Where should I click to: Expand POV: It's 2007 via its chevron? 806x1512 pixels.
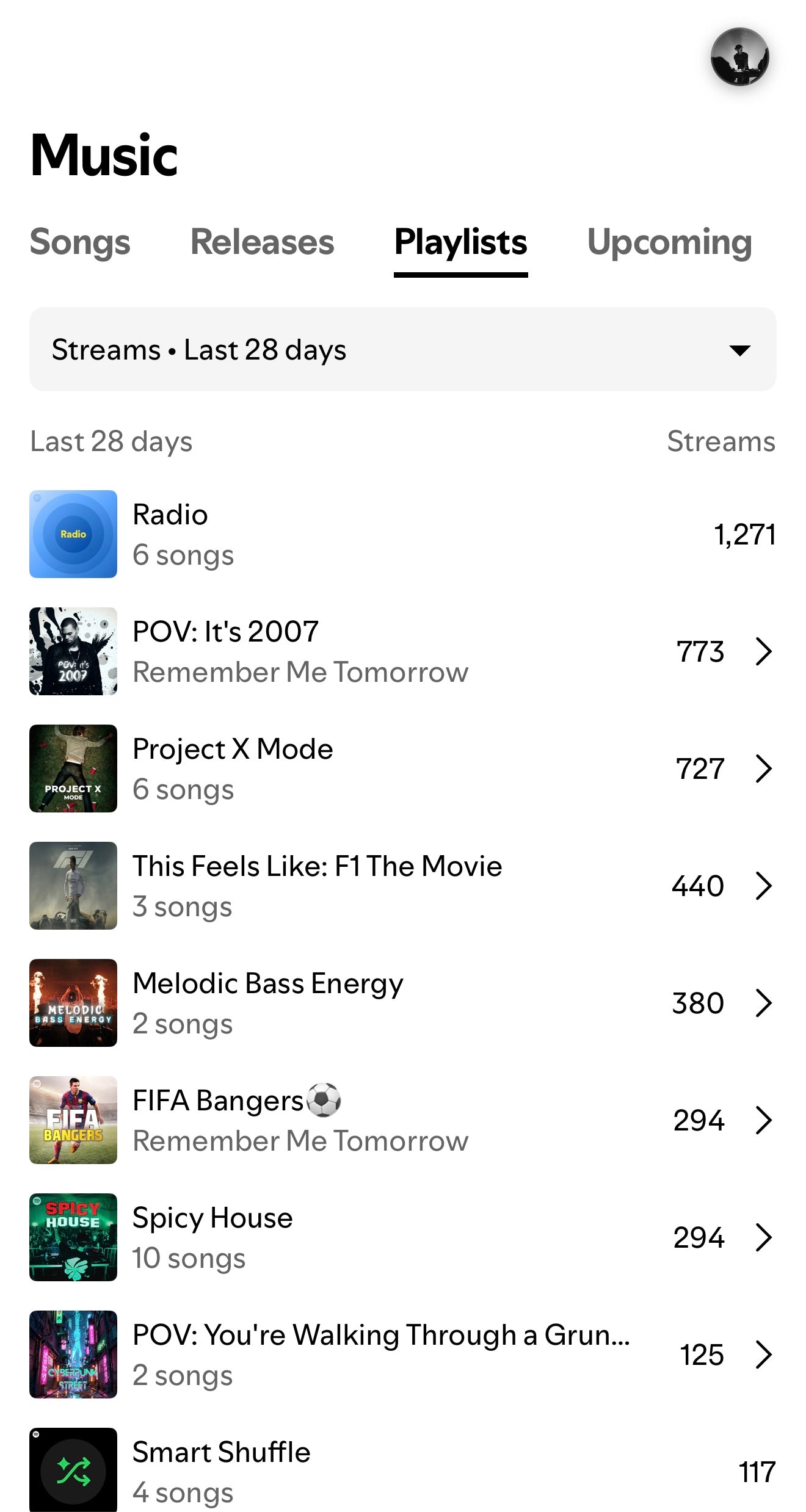[x=763, y=651]
